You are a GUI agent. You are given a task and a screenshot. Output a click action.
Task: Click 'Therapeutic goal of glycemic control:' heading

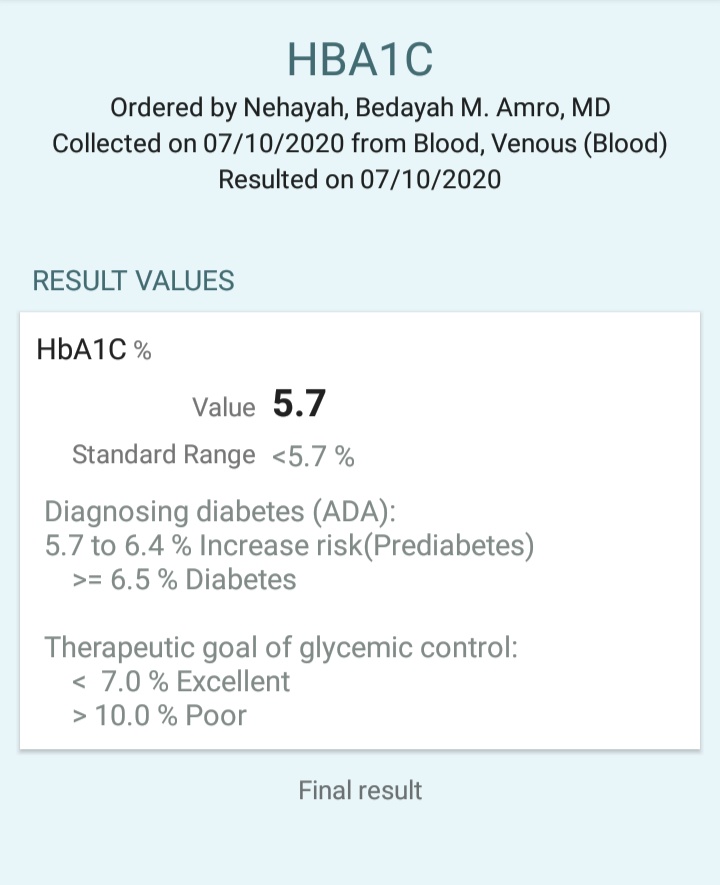281,647
